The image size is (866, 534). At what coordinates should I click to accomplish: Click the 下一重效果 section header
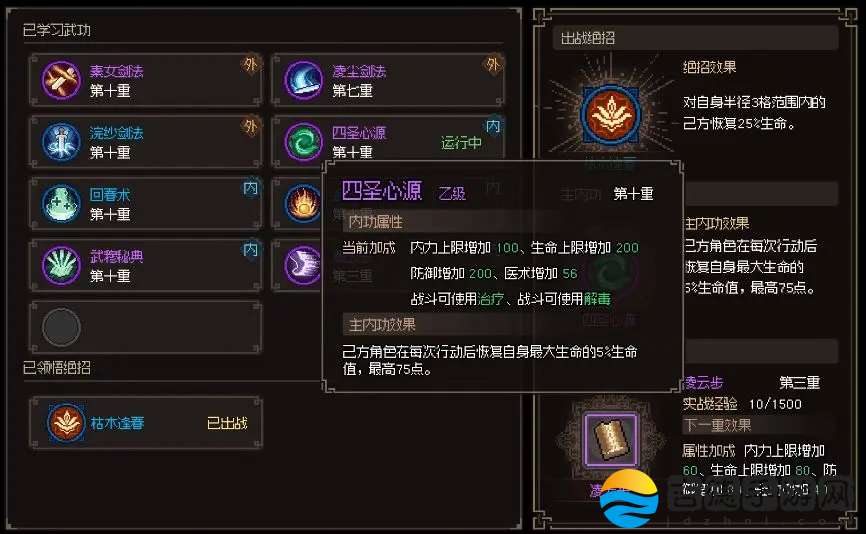718,425
